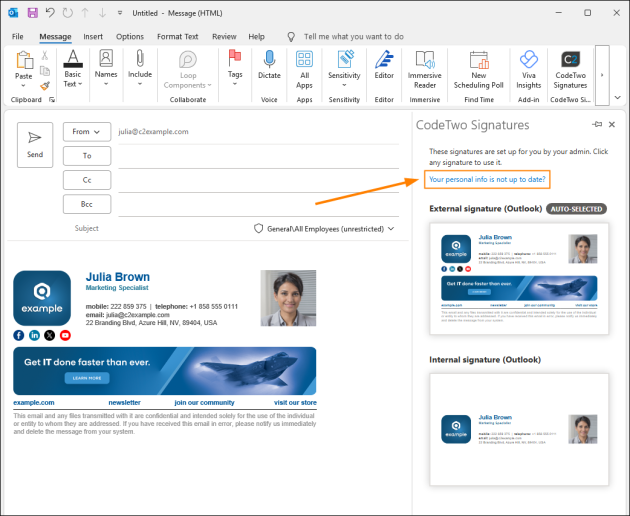Open the Review tab

click(224, 37)
